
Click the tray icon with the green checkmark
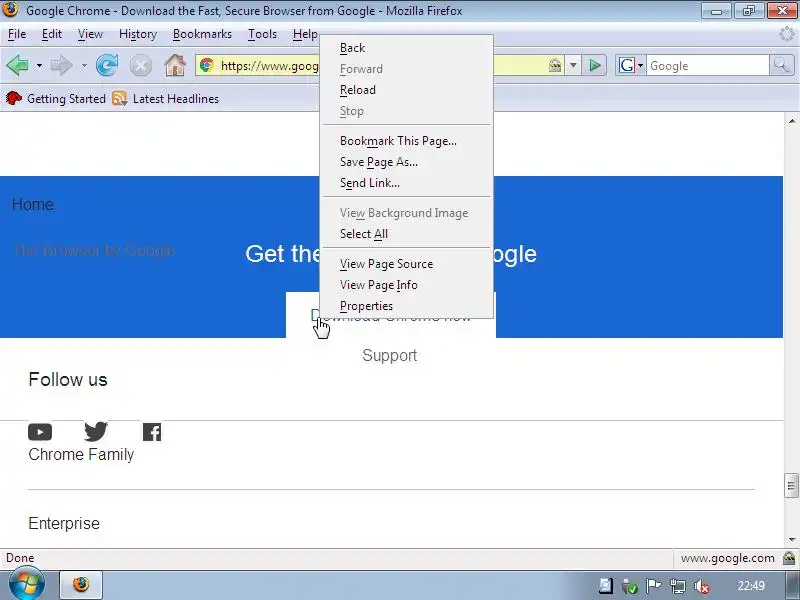[630, 586]
